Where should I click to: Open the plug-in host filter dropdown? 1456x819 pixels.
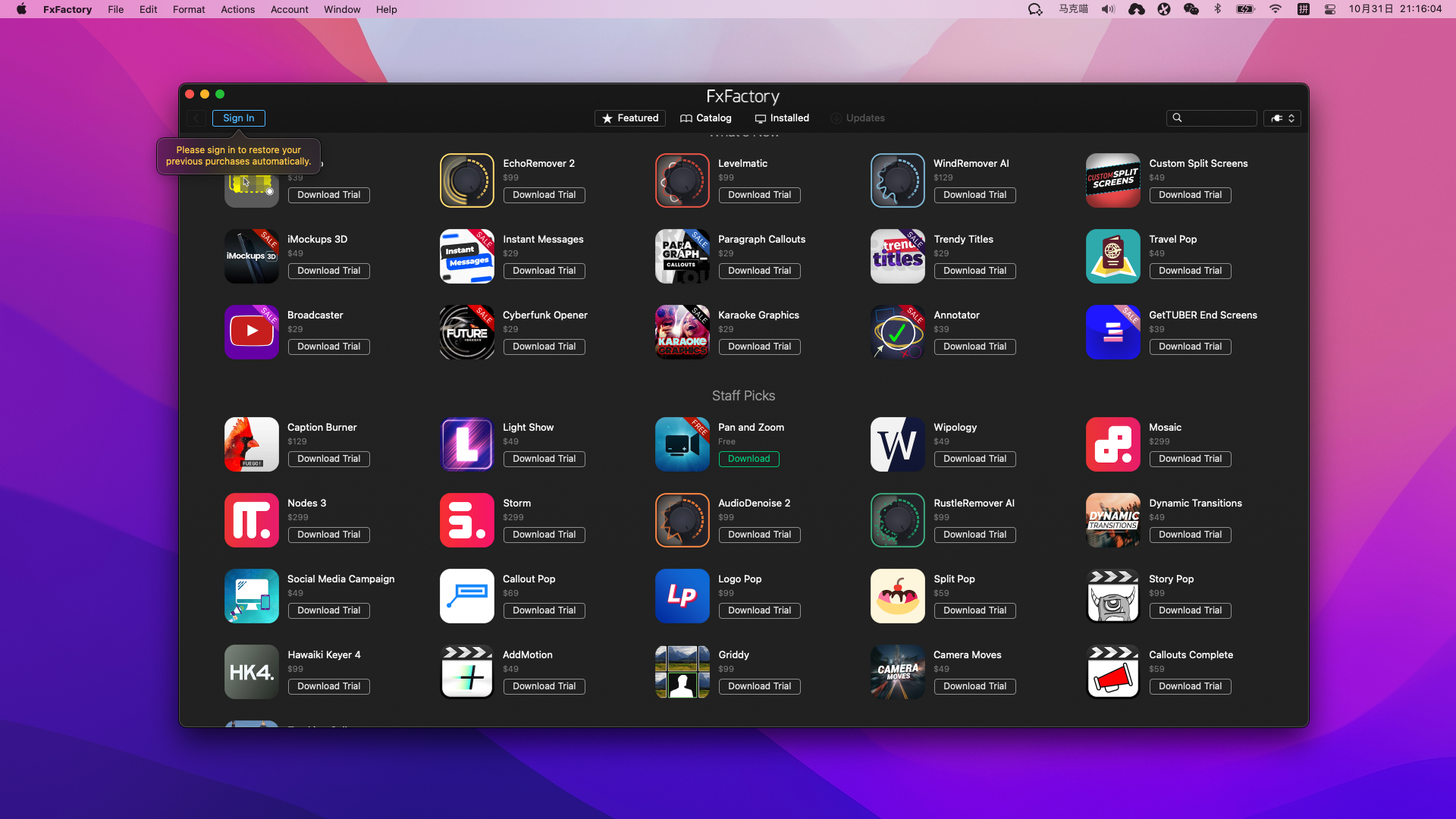1282,118
